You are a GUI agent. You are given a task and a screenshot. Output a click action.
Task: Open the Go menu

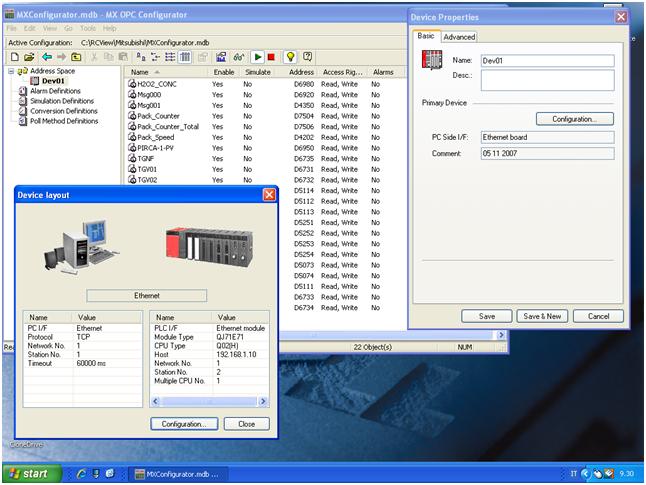[x=68, y=28]
